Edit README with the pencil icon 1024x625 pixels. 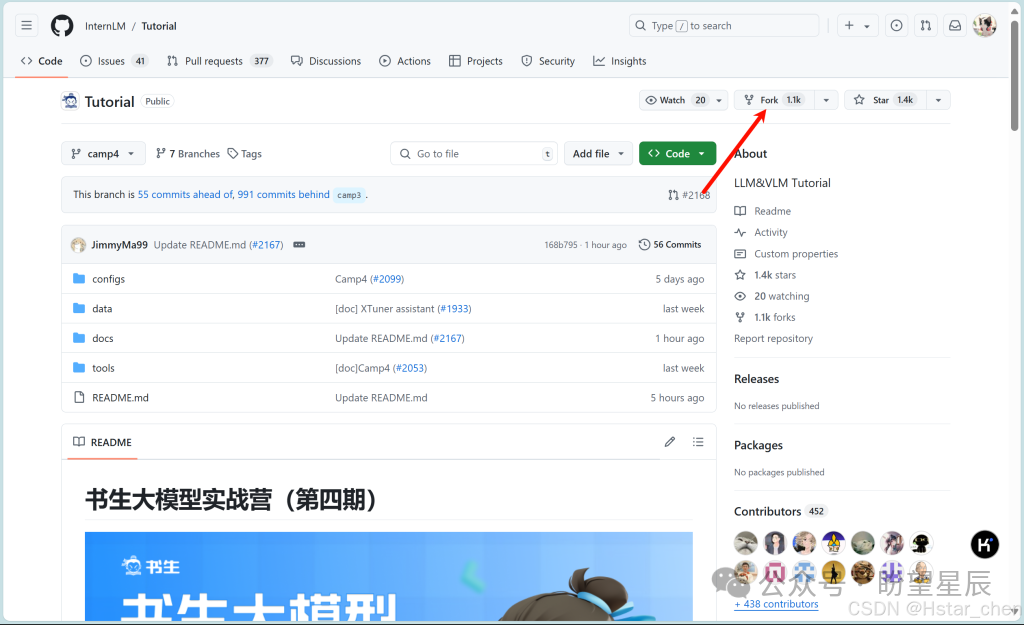[x=669, y=442]
